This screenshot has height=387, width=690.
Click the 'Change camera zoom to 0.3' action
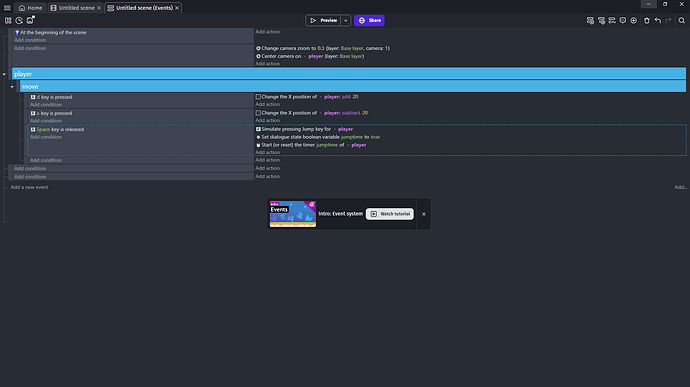click(x=323, y=48)
